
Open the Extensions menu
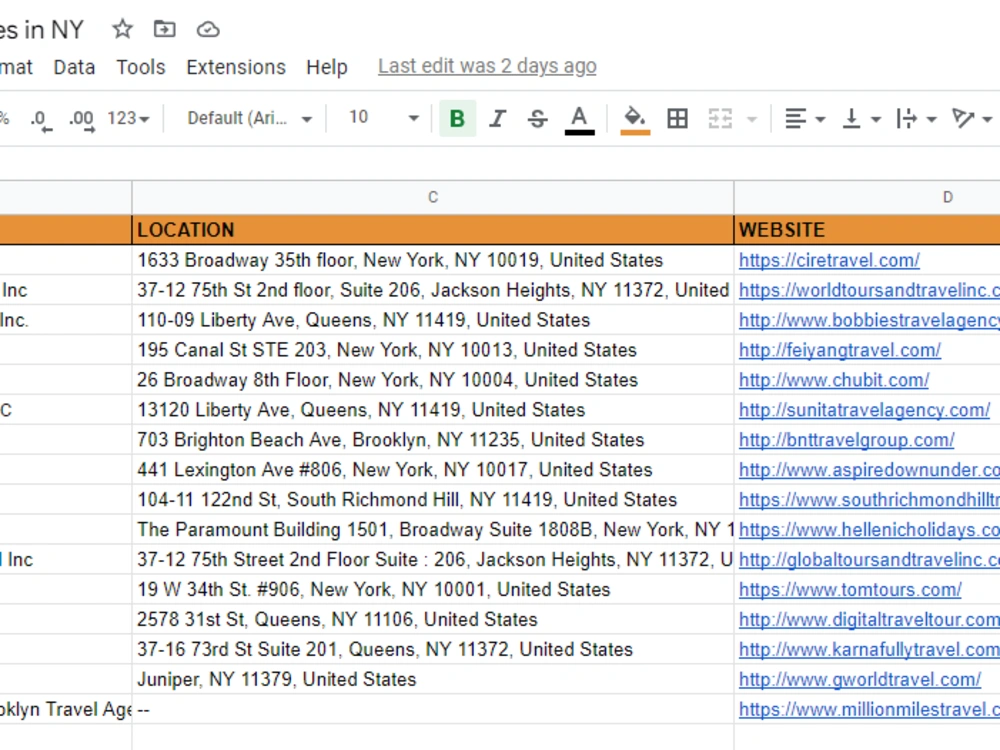[x=236, y=67]
